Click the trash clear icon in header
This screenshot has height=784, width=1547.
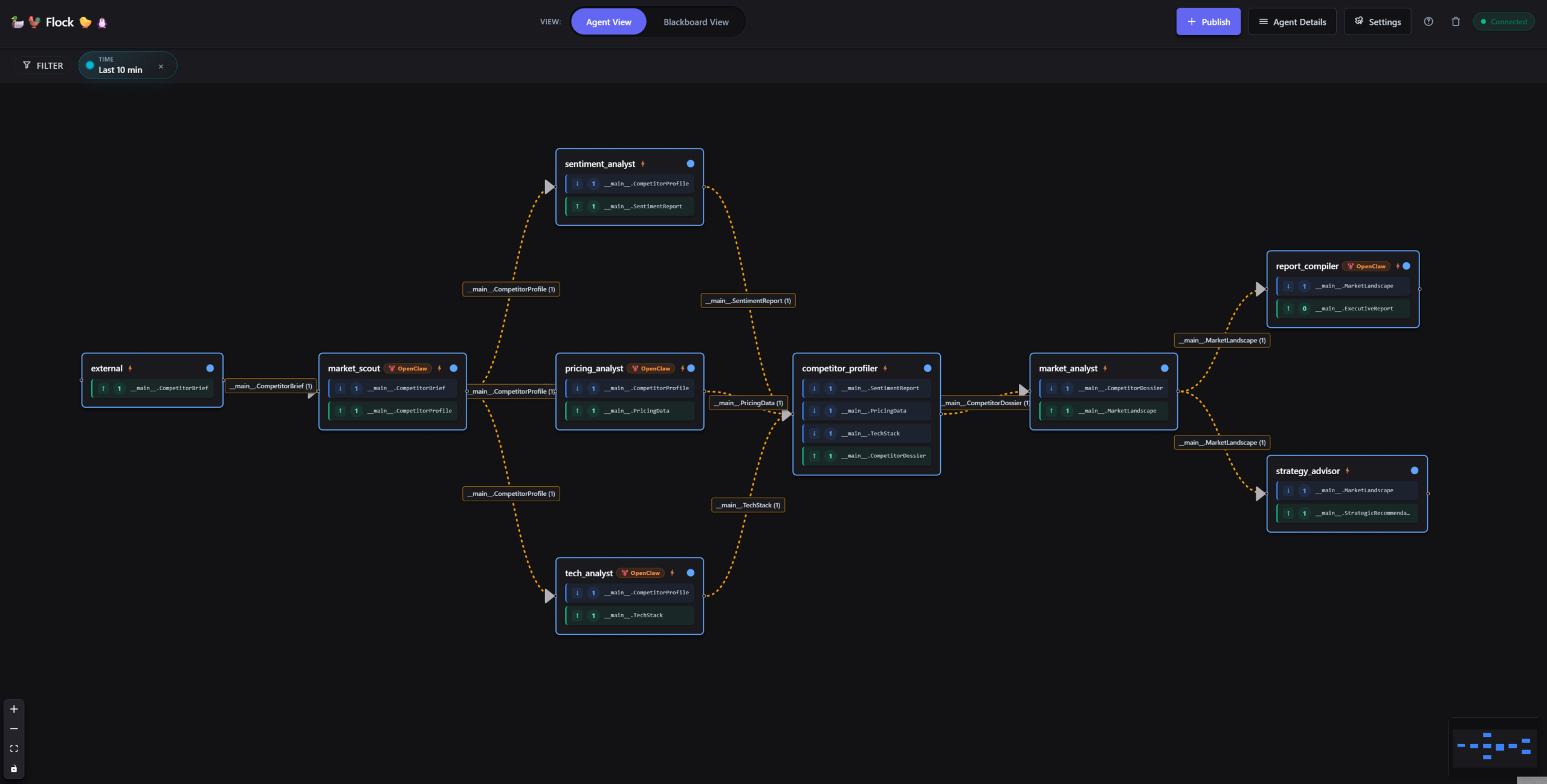coord(1456,22)
